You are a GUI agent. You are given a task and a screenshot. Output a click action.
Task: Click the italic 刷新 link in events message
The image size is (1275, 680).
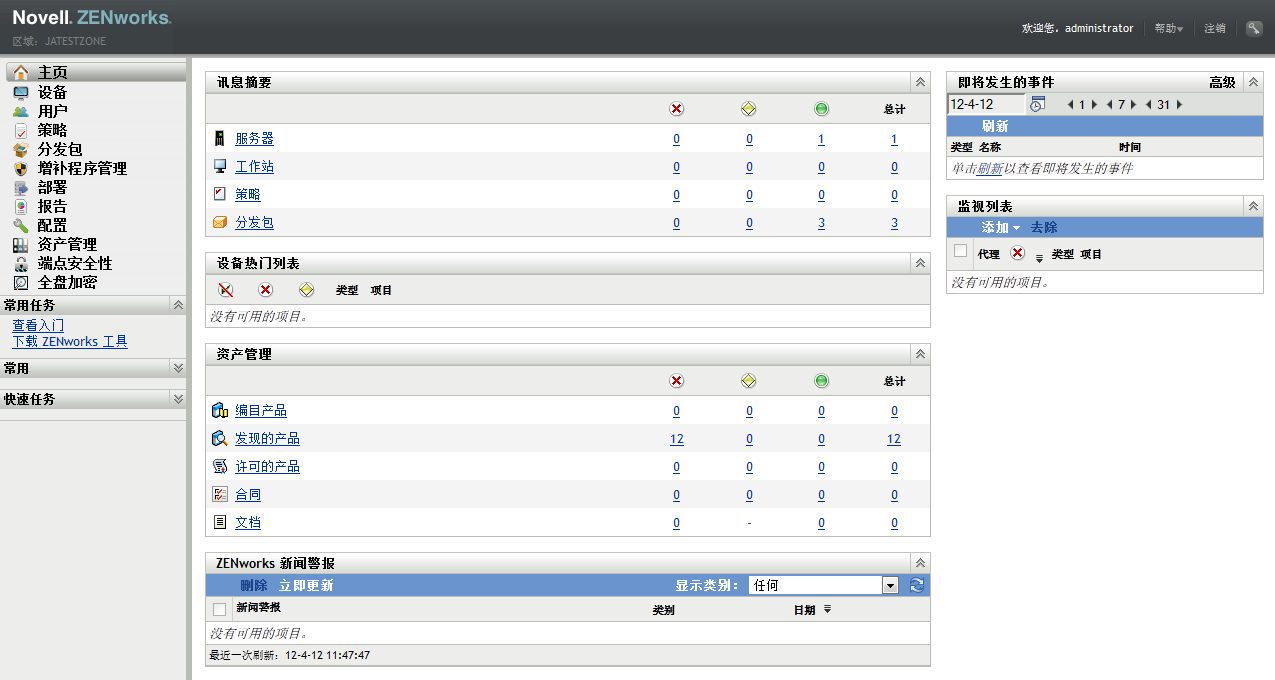pos(990,169)
